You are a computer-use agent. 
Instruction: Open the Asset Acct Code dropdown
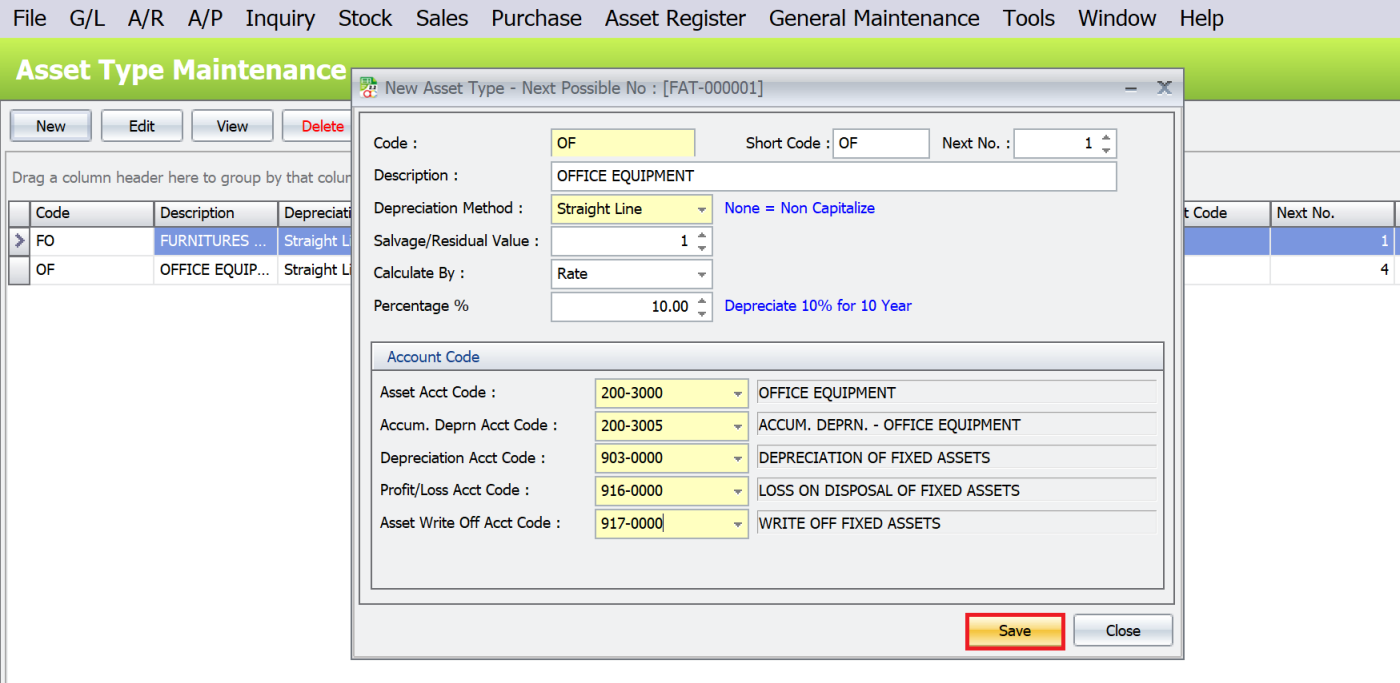[738, 394]
